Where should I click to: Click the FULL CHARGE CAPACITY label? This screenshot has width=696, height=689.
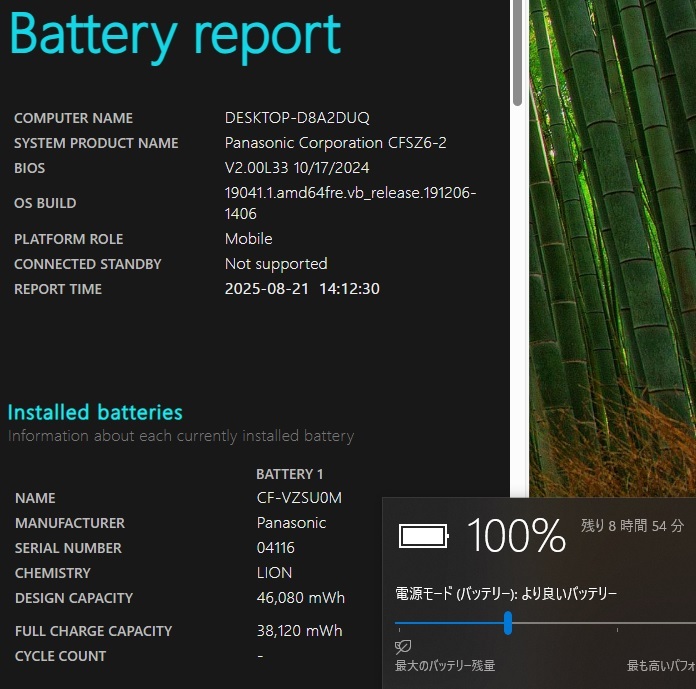(93, 631)
